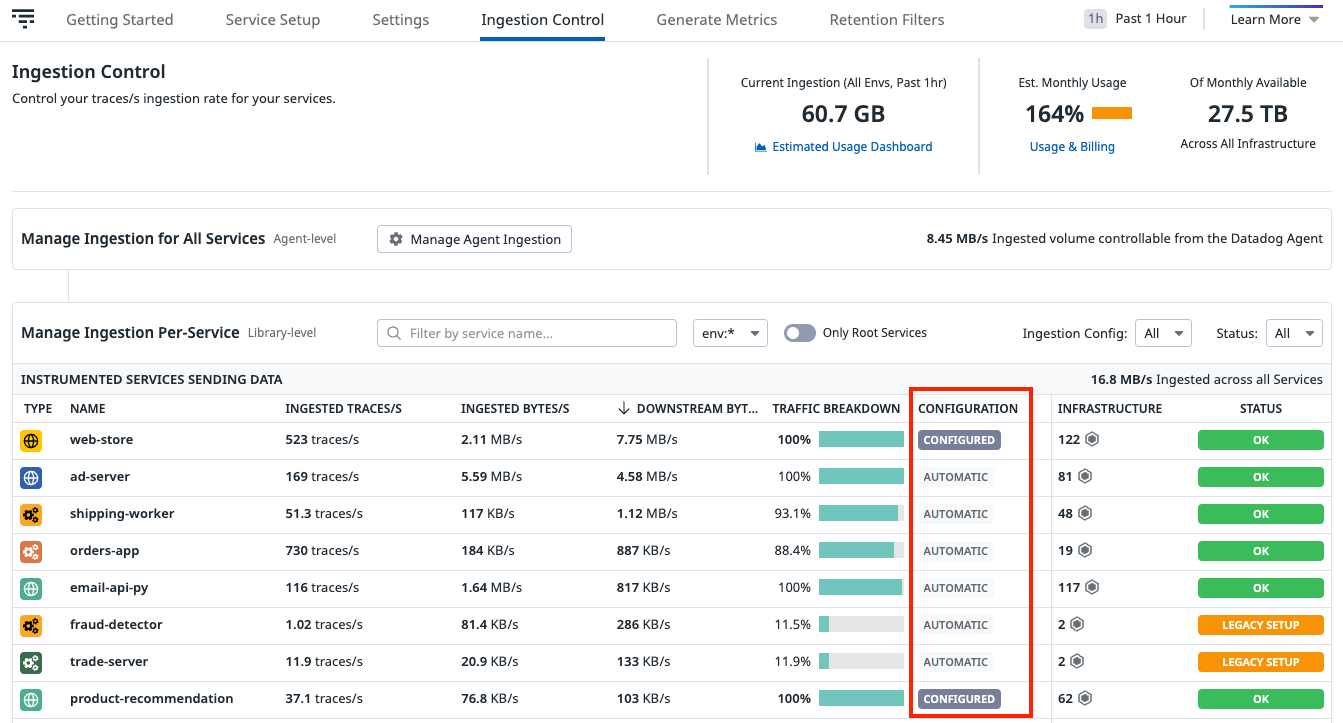This screenshot has width=1343, height=723.
Task: Click the orders-app service type icon
Action: tap(31, 551)
